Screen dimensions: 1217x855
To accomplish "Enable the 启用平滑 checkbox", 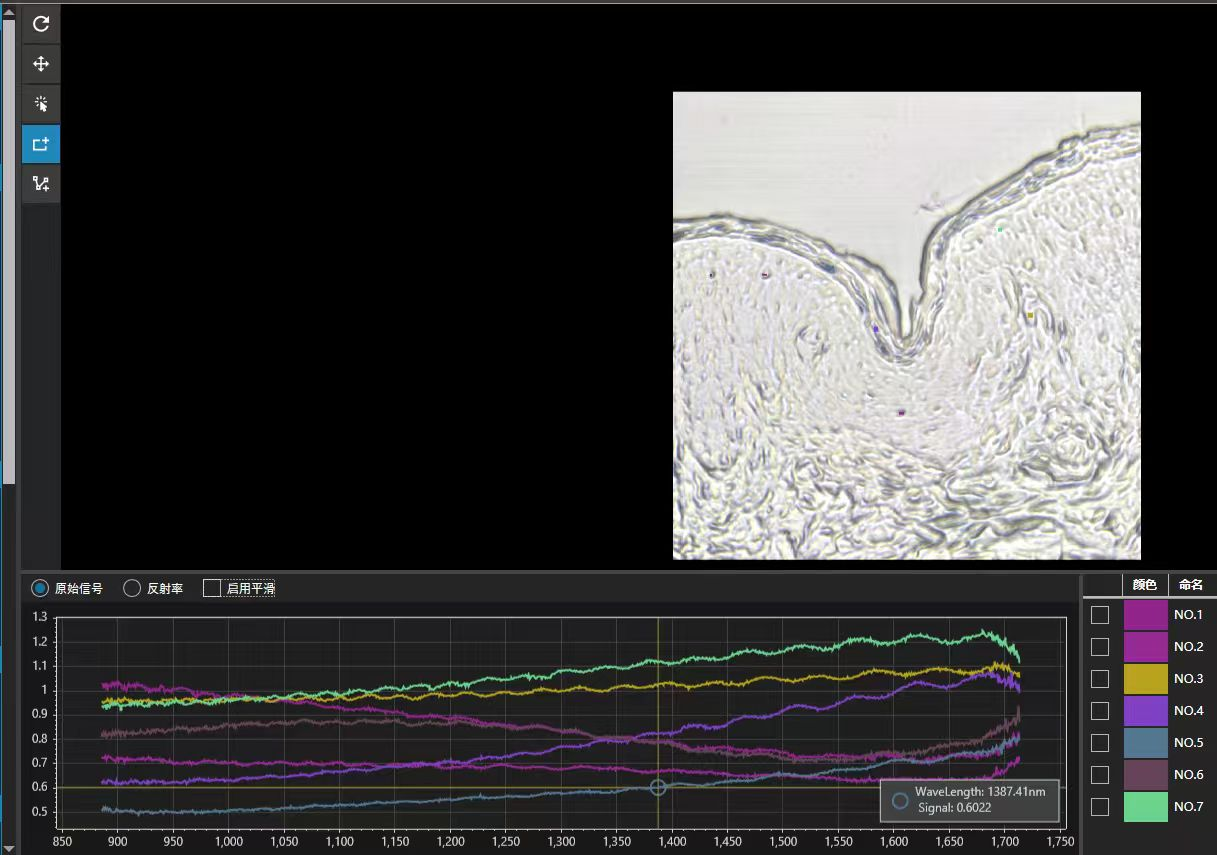I will (x=212, y=588).
